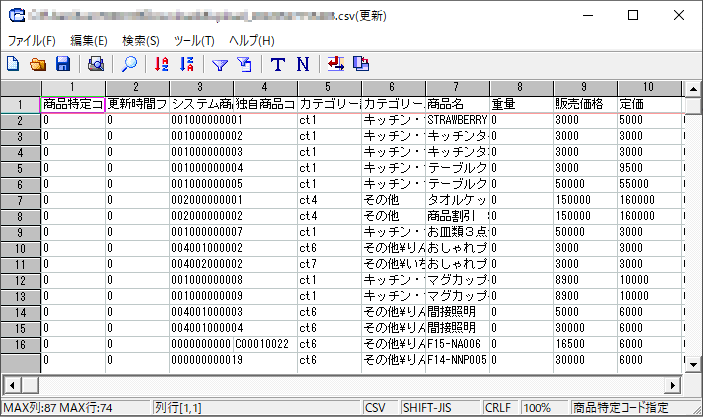Select the 商品名 header cell
703x417 pixels.
457,104
